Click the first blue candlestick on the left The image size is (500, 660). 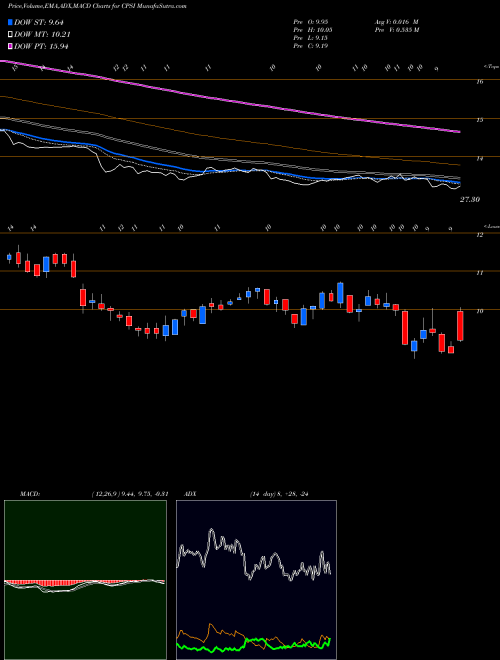pyautogui.click(x=9, y=257)
